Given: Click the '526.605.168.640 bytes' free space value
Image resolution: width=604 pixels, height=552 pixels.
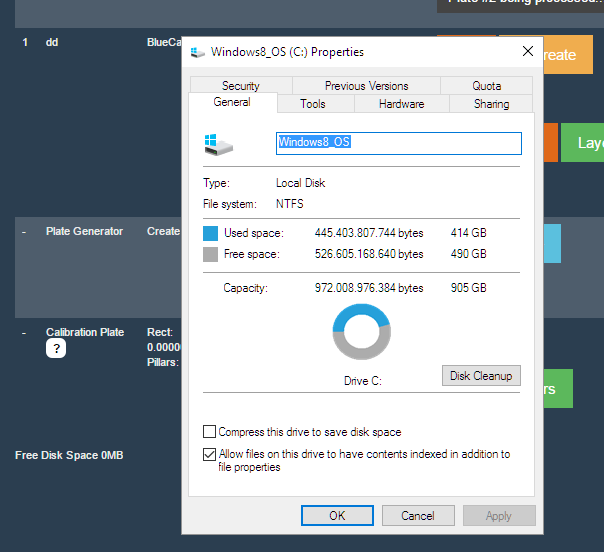Looking at the screenshot, I should coord(369,254).
